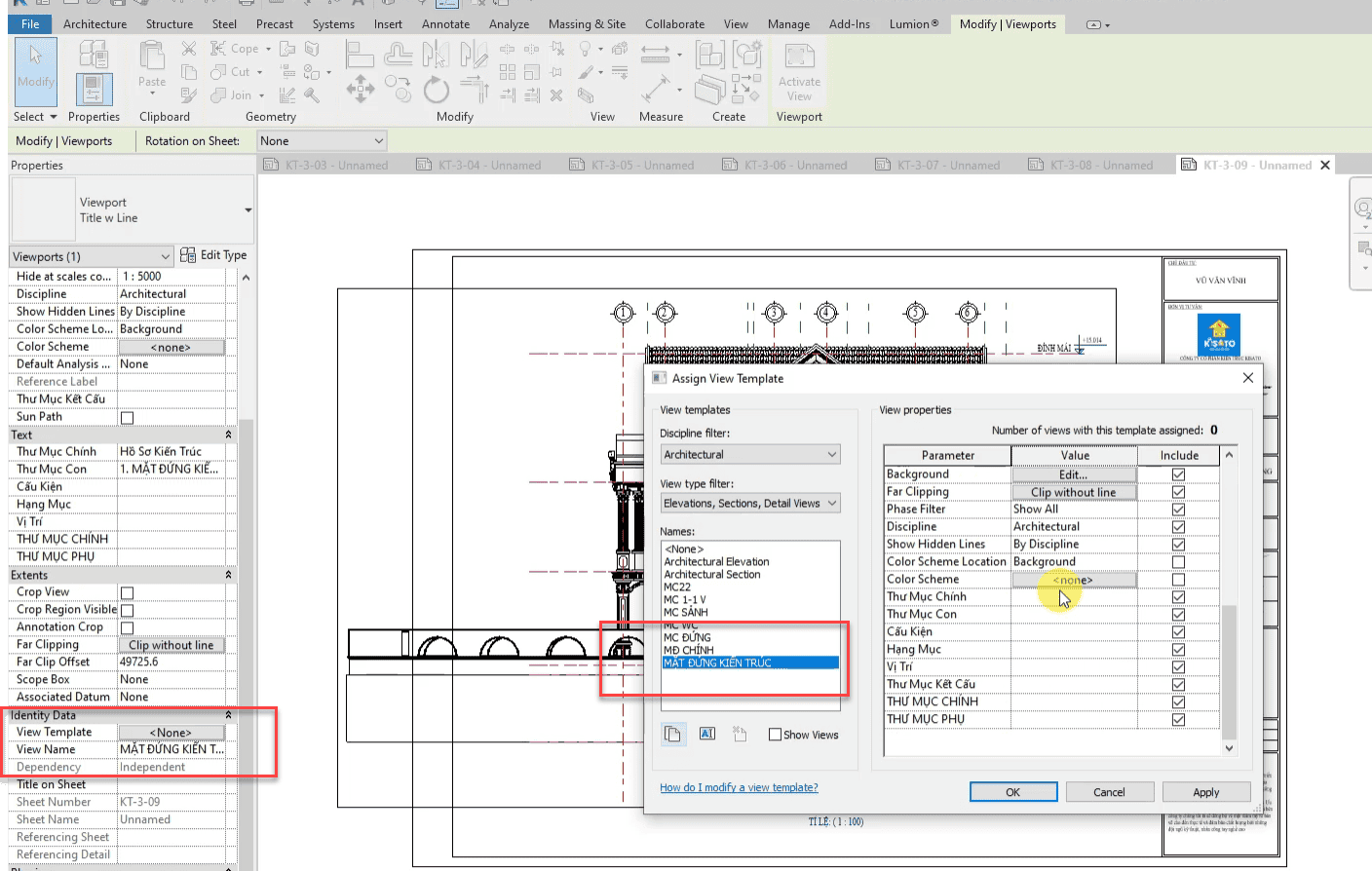
Task: Select the Trim/Extend to Corner tool
Action: [475, 90]
